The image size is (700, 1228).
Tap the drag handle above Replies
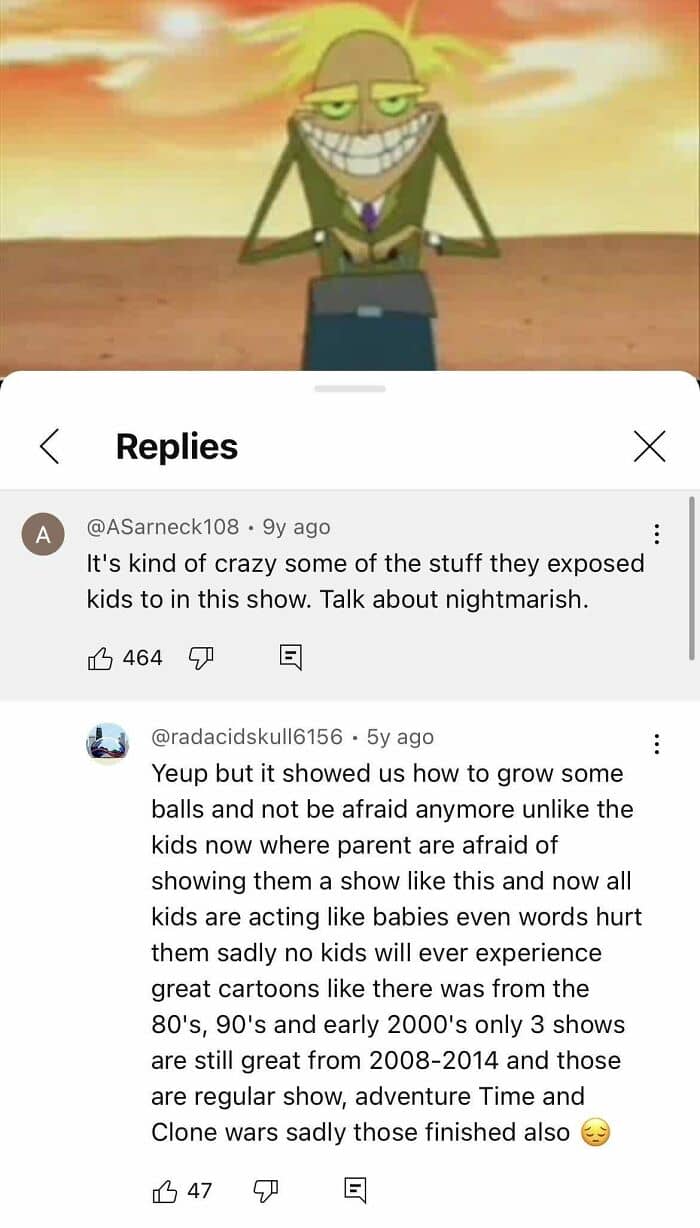[x=349, y=388]
